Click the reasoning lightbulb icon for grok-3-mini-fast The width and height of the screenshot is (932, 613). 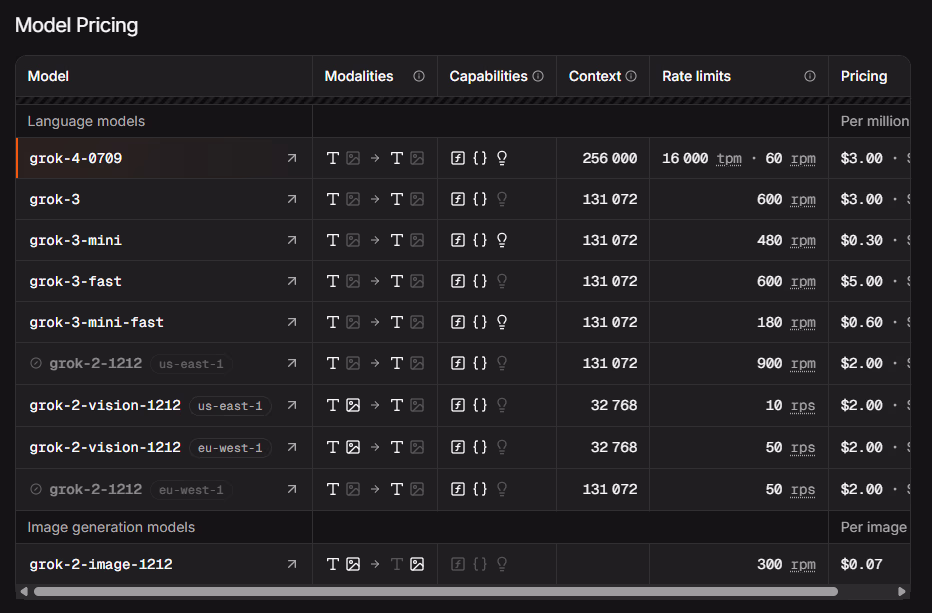[x=502, y=322]
